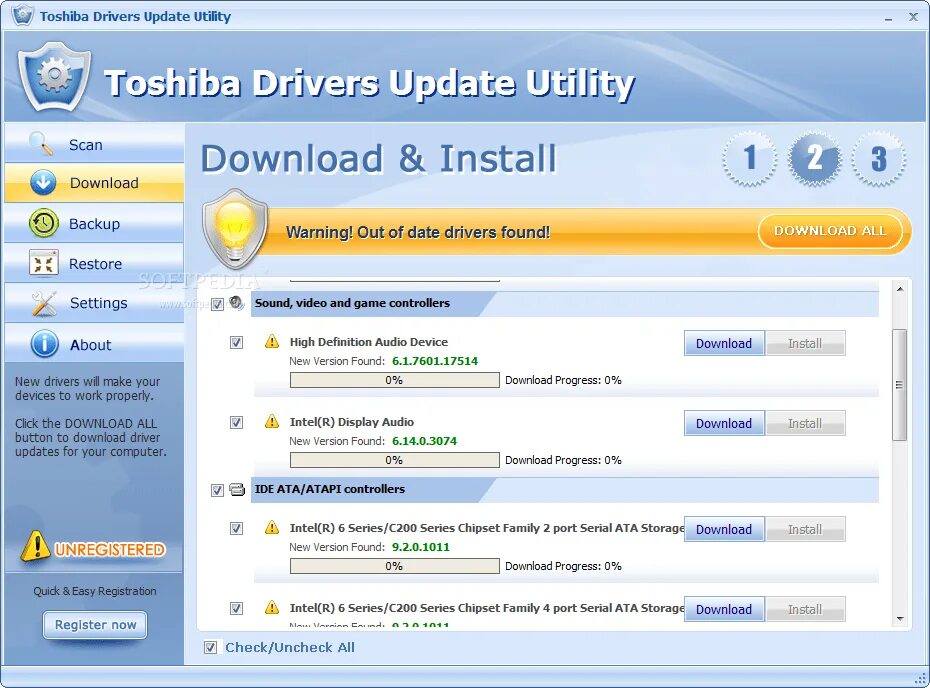Click warning icon beside 2 port Serial ATA Storage
This screenshot has width=930, height=688.
(272, 527)
